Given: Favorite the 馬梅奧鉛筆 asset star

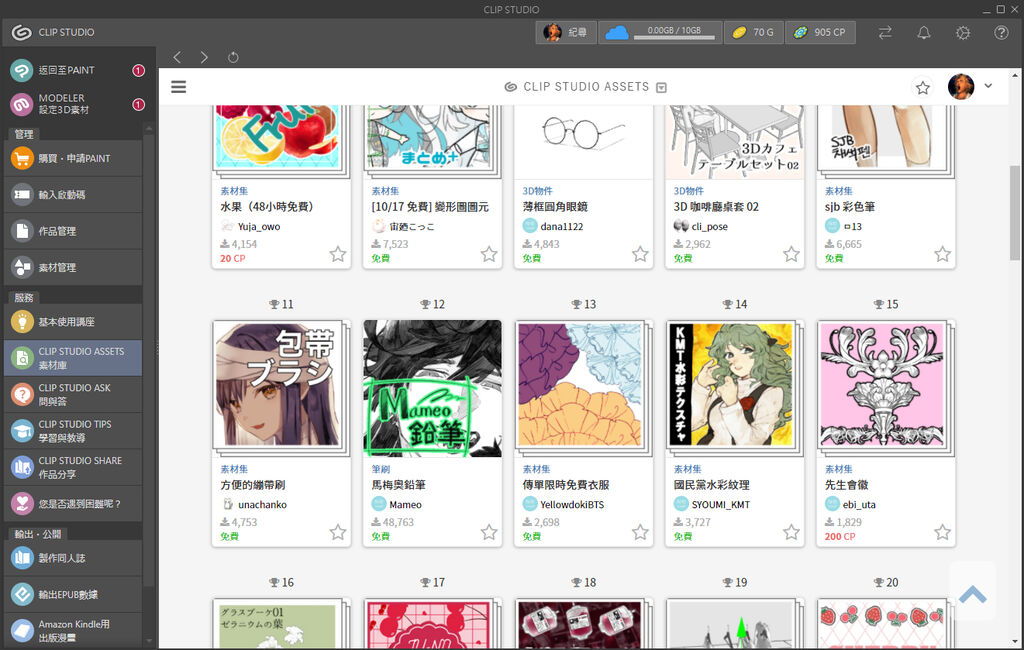Looking at the screenshot, I should (489, 532).
